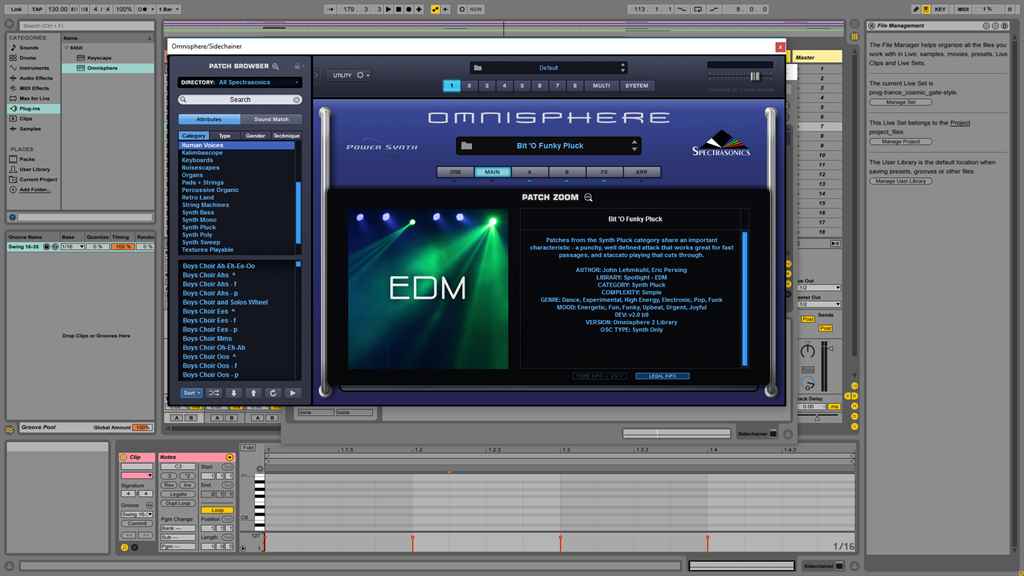Click Ableton transport Stop button
Image resolution: width=1024 pixels, height=576 pixels.
tap(398, 10)
